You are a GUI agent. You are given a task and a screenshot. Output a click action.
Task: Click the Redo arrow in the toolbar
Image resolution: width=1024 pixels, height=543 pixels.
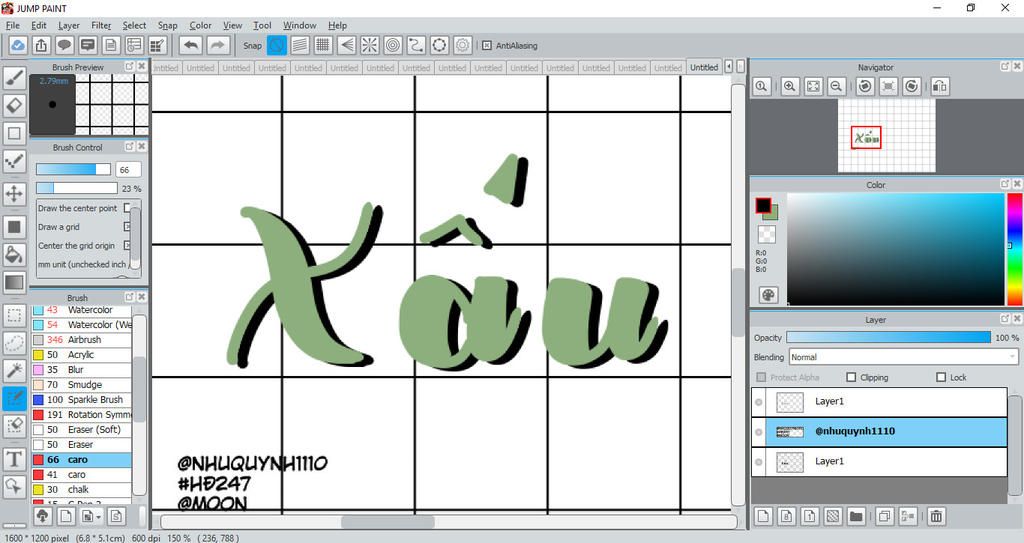pos(218,45)
